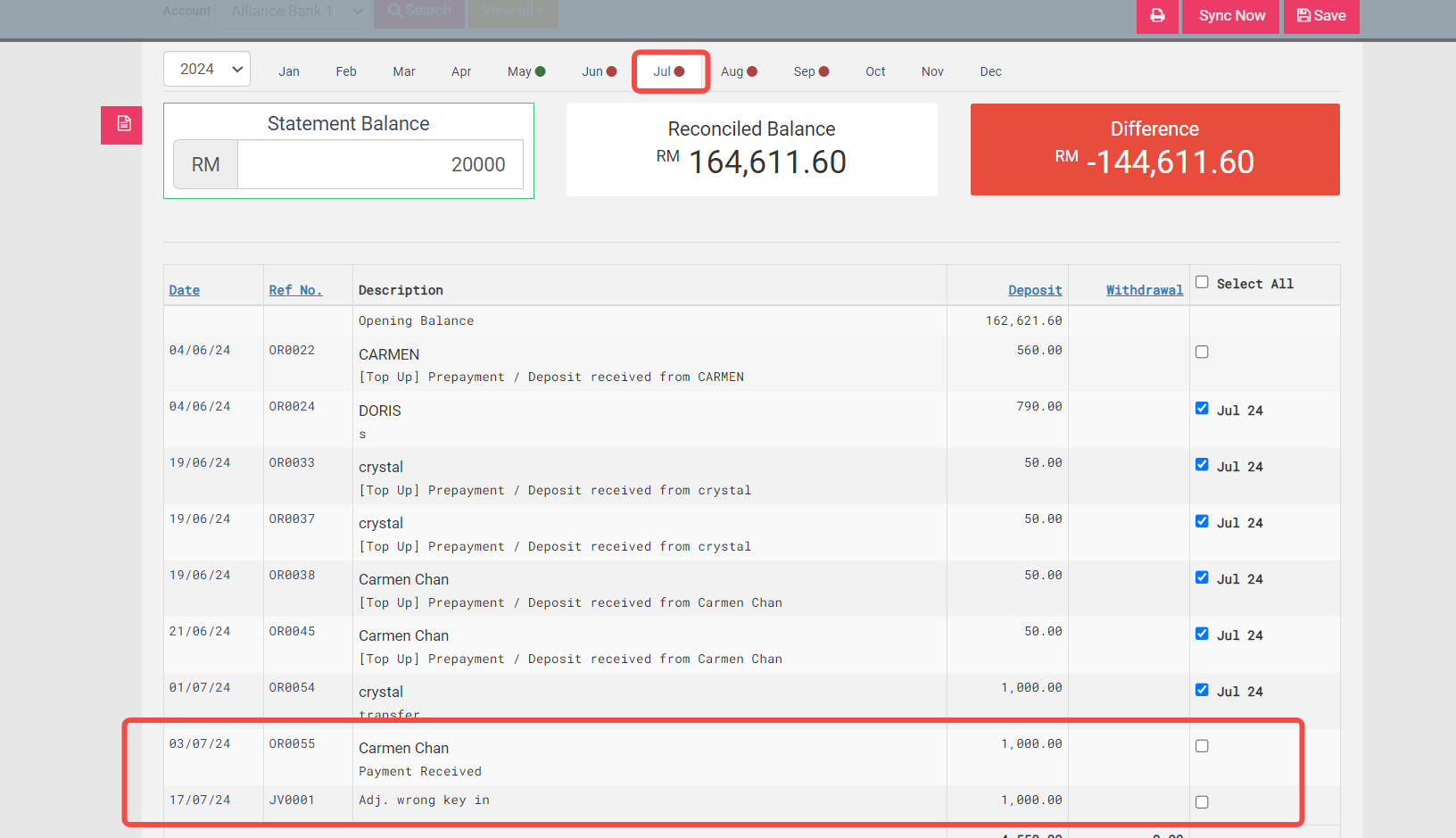Switch to the Oct month tab
Viewport: 1456px width, 838px height.
coord(875,71)
